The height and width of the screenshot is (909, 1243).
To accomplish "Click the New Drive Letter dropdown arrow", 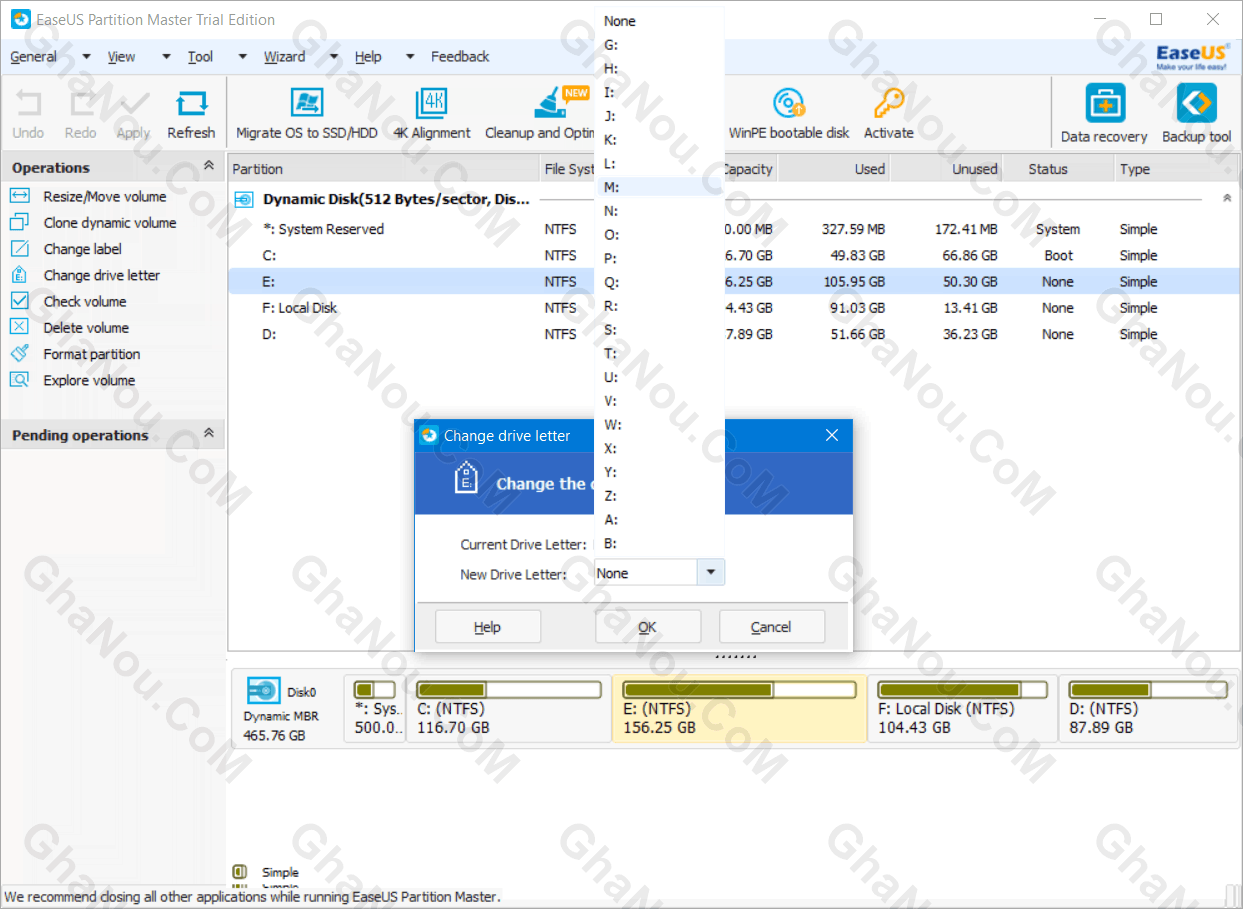I will [x=710, y=573].
